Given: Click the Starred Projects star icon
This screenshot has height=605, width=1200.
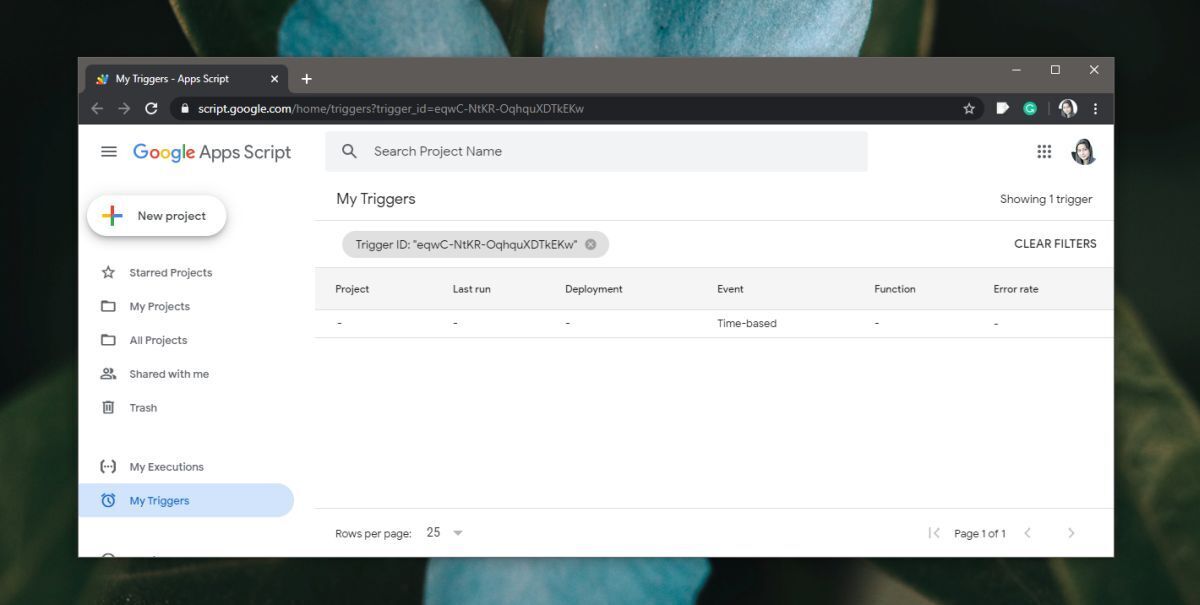Looking at the screenshot, I should point(110,272).
